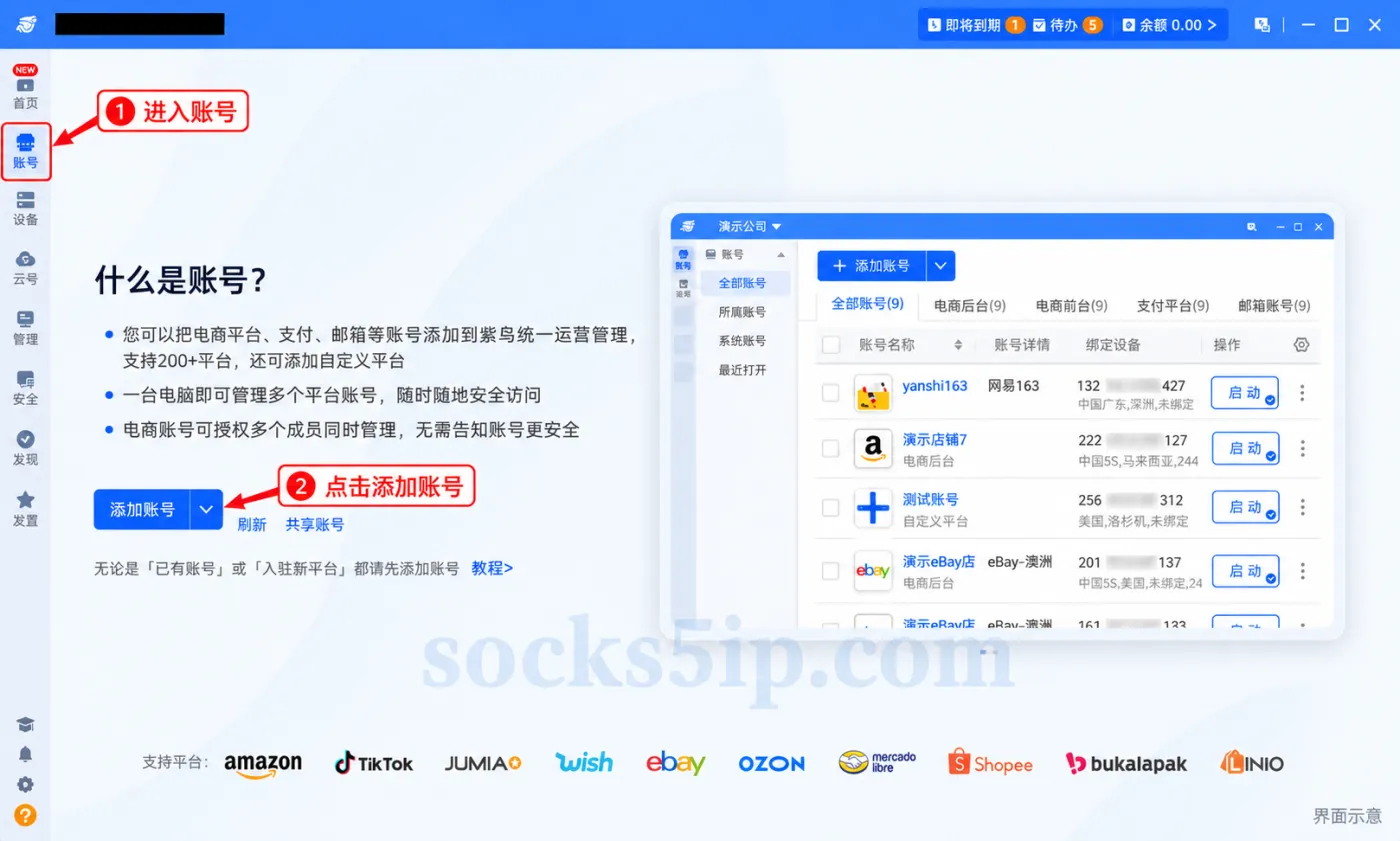Tick the select-all checkbox beside 账号名称

pos(831,345)
